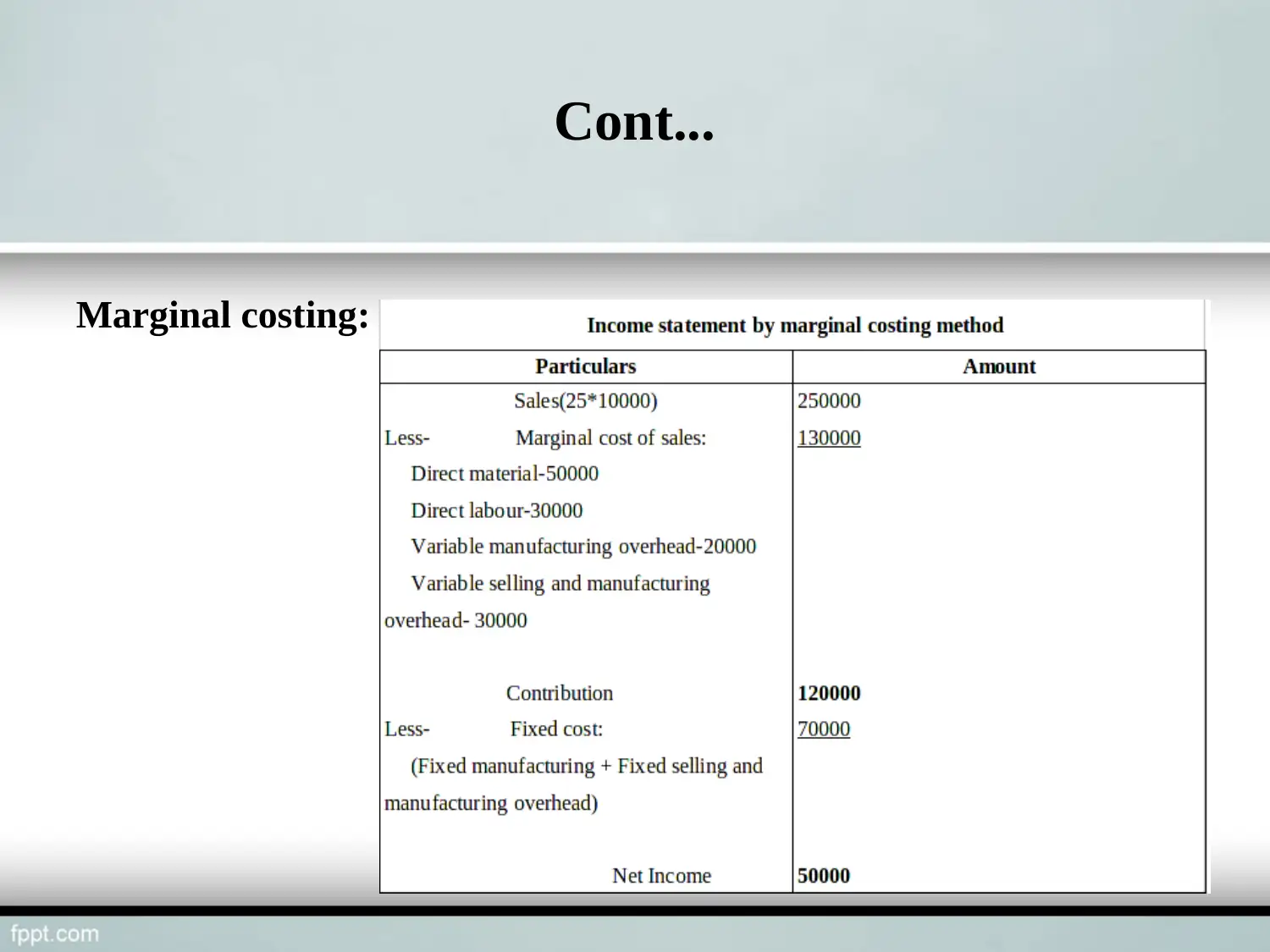Select the 'overhead- 30000' line

(456, 620)
